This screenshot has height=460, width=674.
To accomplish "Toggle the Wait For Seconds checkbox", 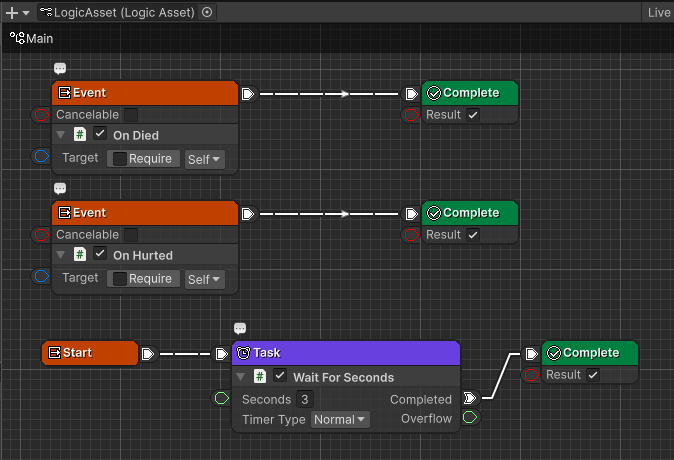I will point(280,377).
